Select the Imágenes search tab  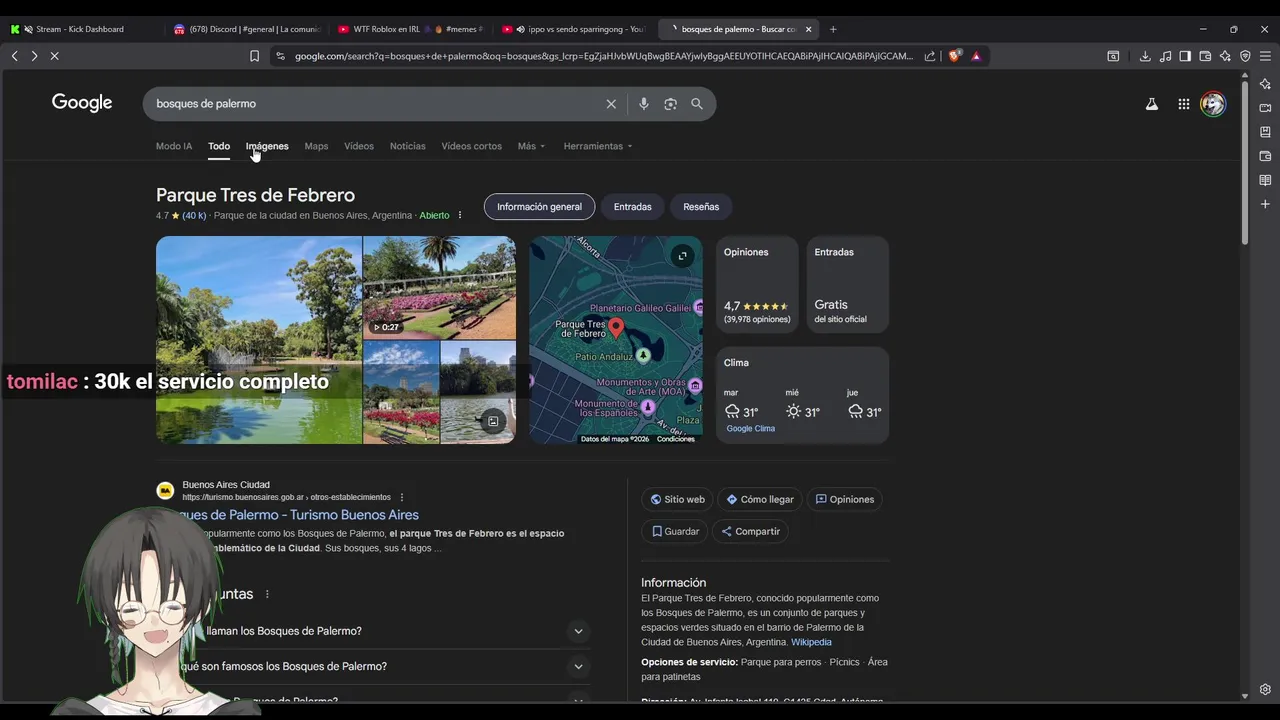[267, 146]
